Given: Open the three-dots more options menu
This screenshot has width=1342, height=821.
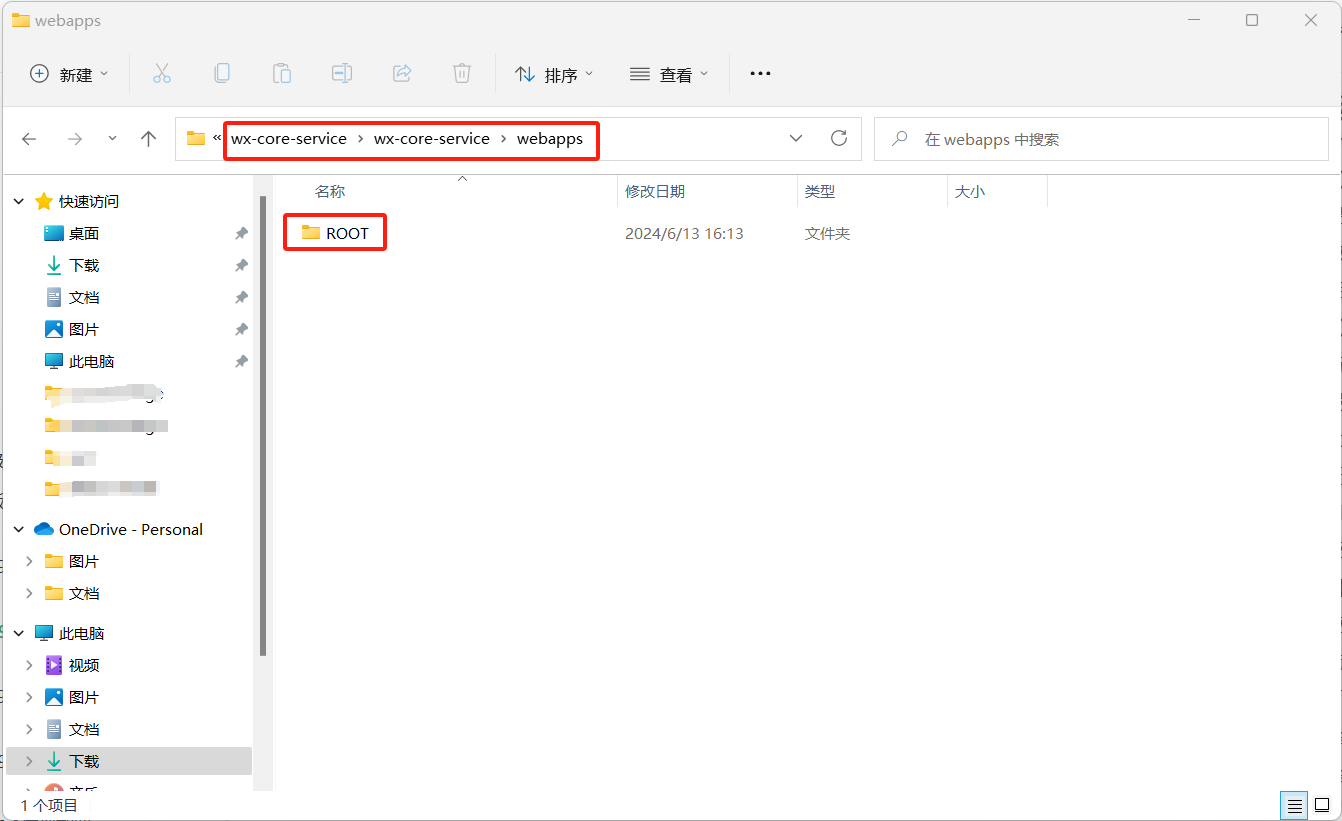Looking at the screenshot, I should coord(761,74).
